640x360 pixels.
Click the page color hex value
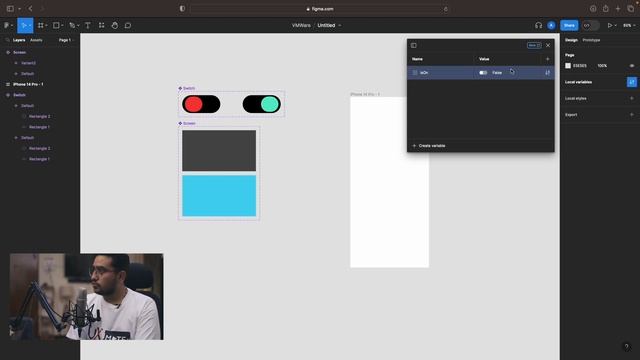pos(580,66)
